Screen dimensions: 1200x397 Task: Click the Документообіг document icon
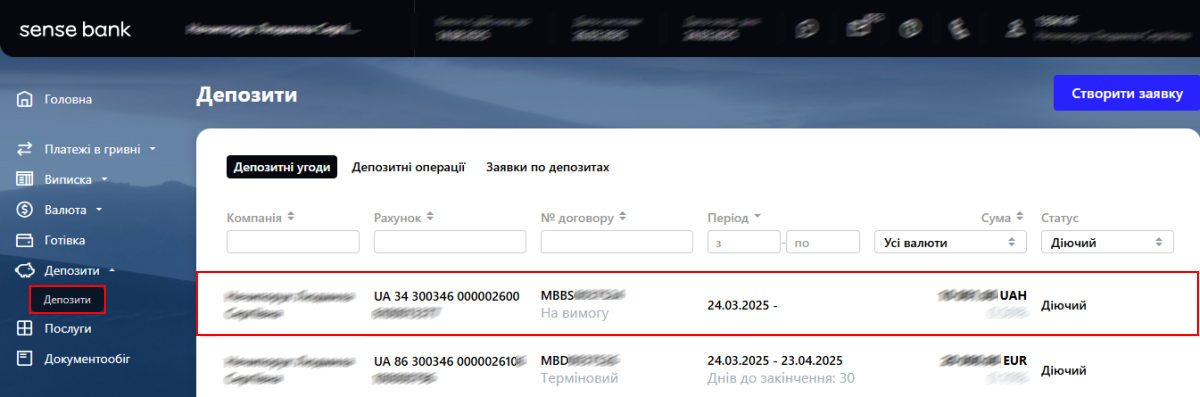(x=25, y=358)
